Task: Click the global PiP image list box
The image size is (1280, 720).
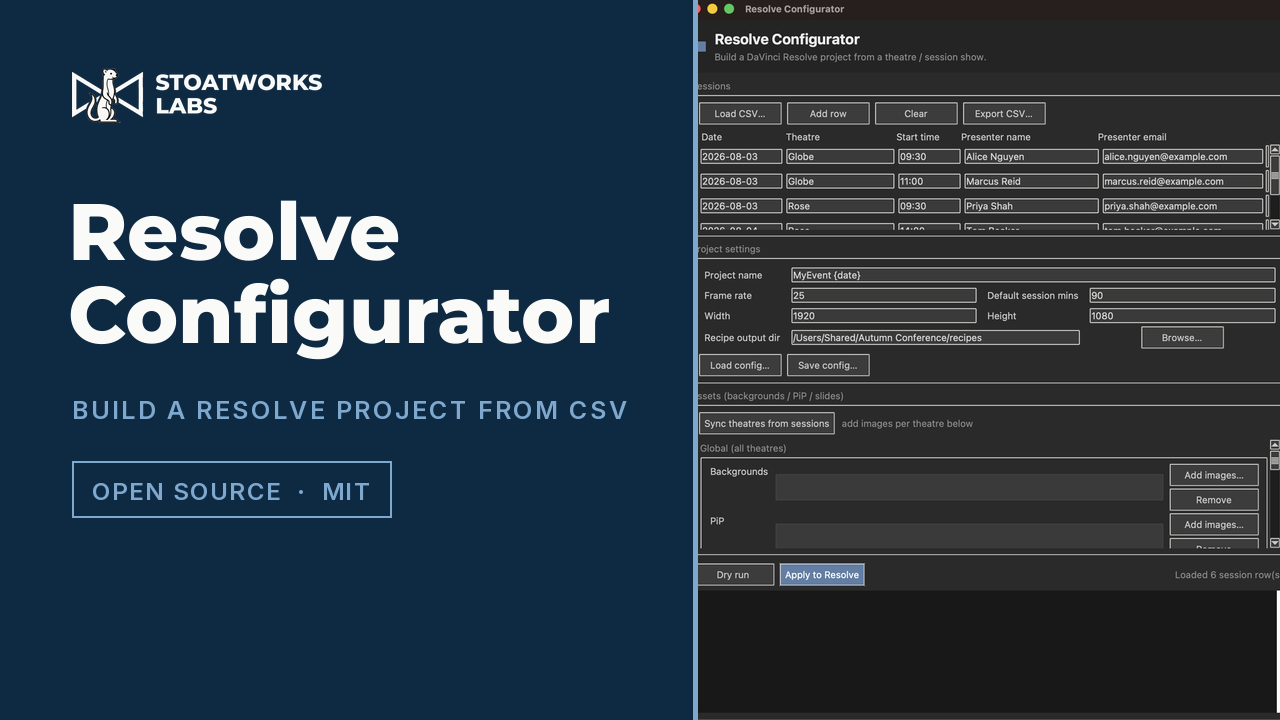Action: 969,536
